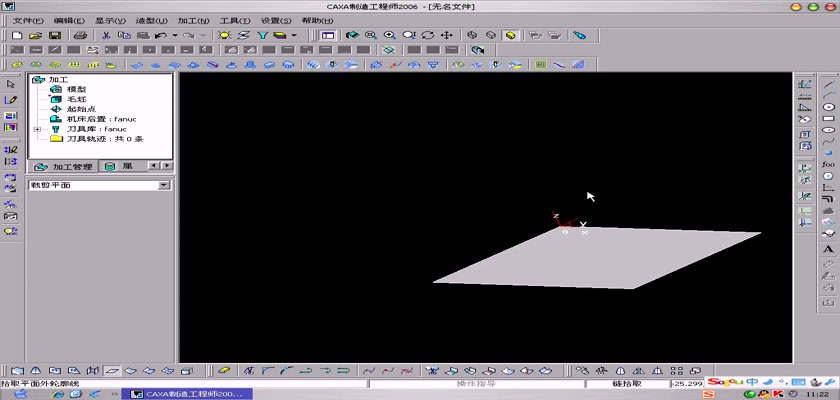Image resolution: width=840 pixels, height=400 pixels.
Task: Select the yellow eraser delete icon
Action: [224, 370]
